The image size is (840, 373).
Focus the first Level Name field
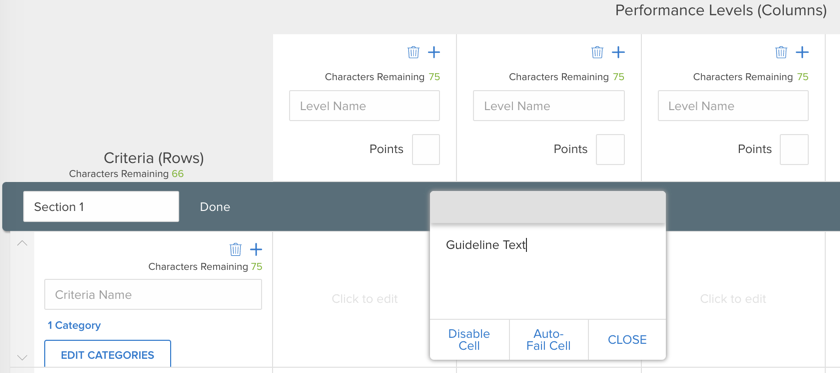tap(364, 106)
